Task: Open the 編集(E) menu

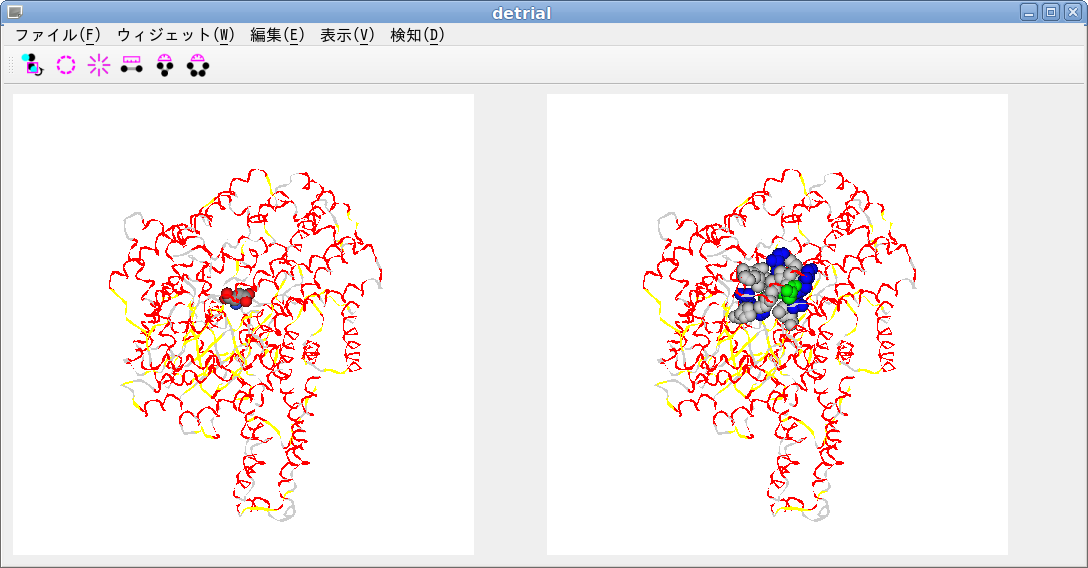Action: [x=277, y=35]
